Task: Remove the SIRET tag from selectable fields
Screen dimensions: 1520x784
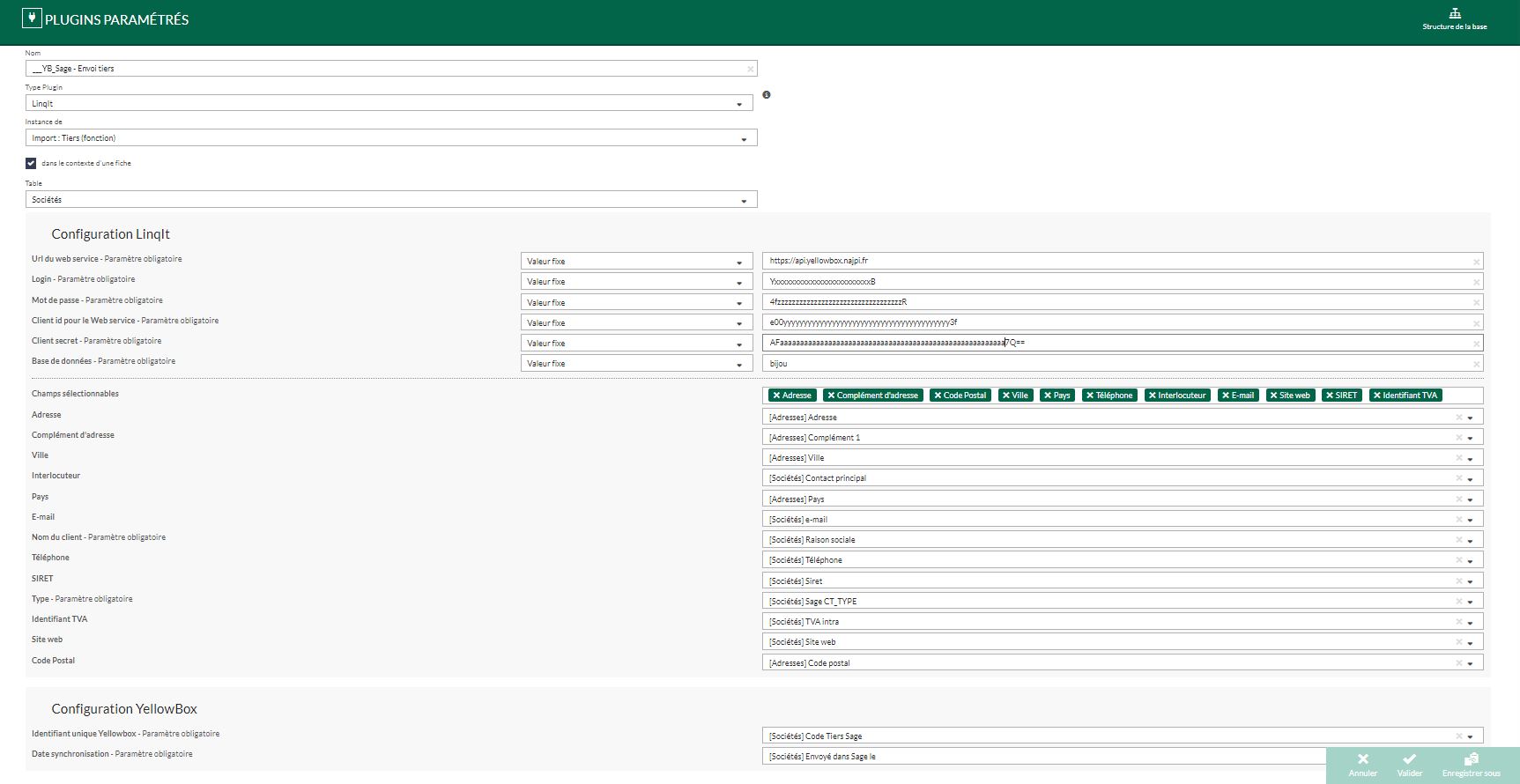Action: coord(1330,396)
